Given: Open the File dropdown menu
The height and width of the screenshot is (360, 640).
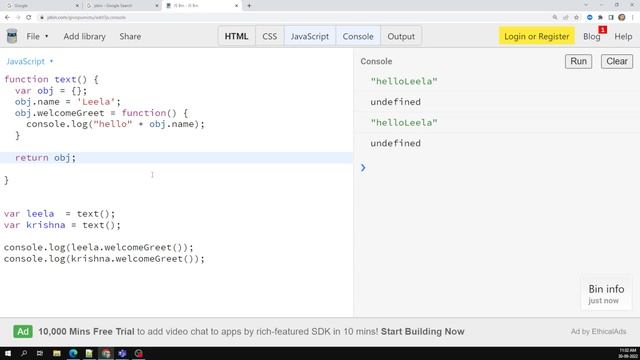Looking at the screenshot, I should coord(37,36).
